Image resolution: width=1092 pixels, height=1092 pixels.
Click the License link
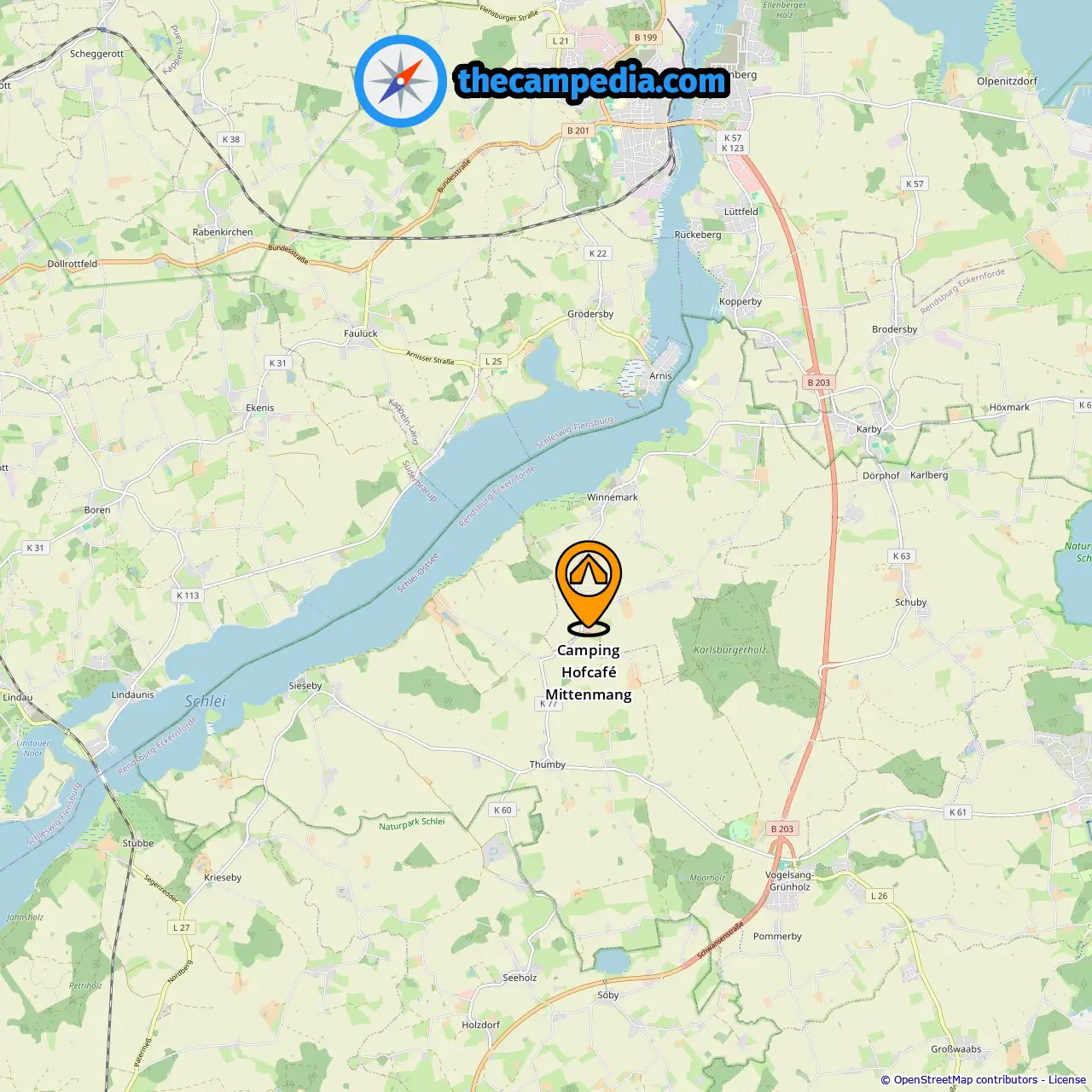(1067, 1080)
